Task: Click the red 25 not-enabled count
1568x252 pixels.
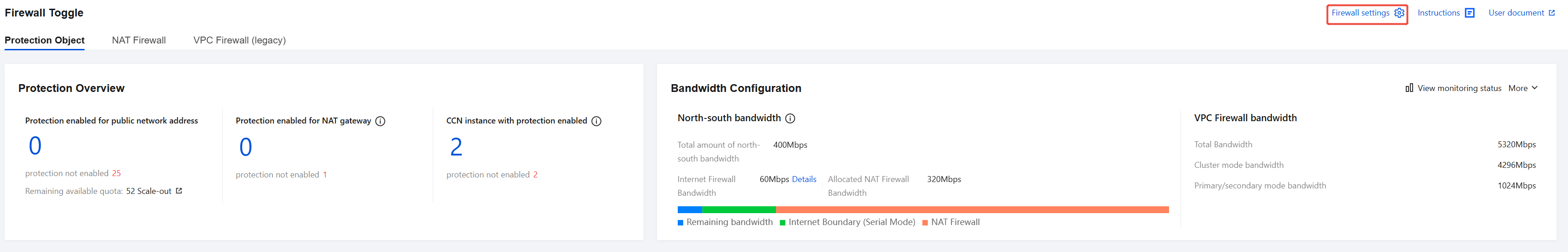Action: [116, 173]
